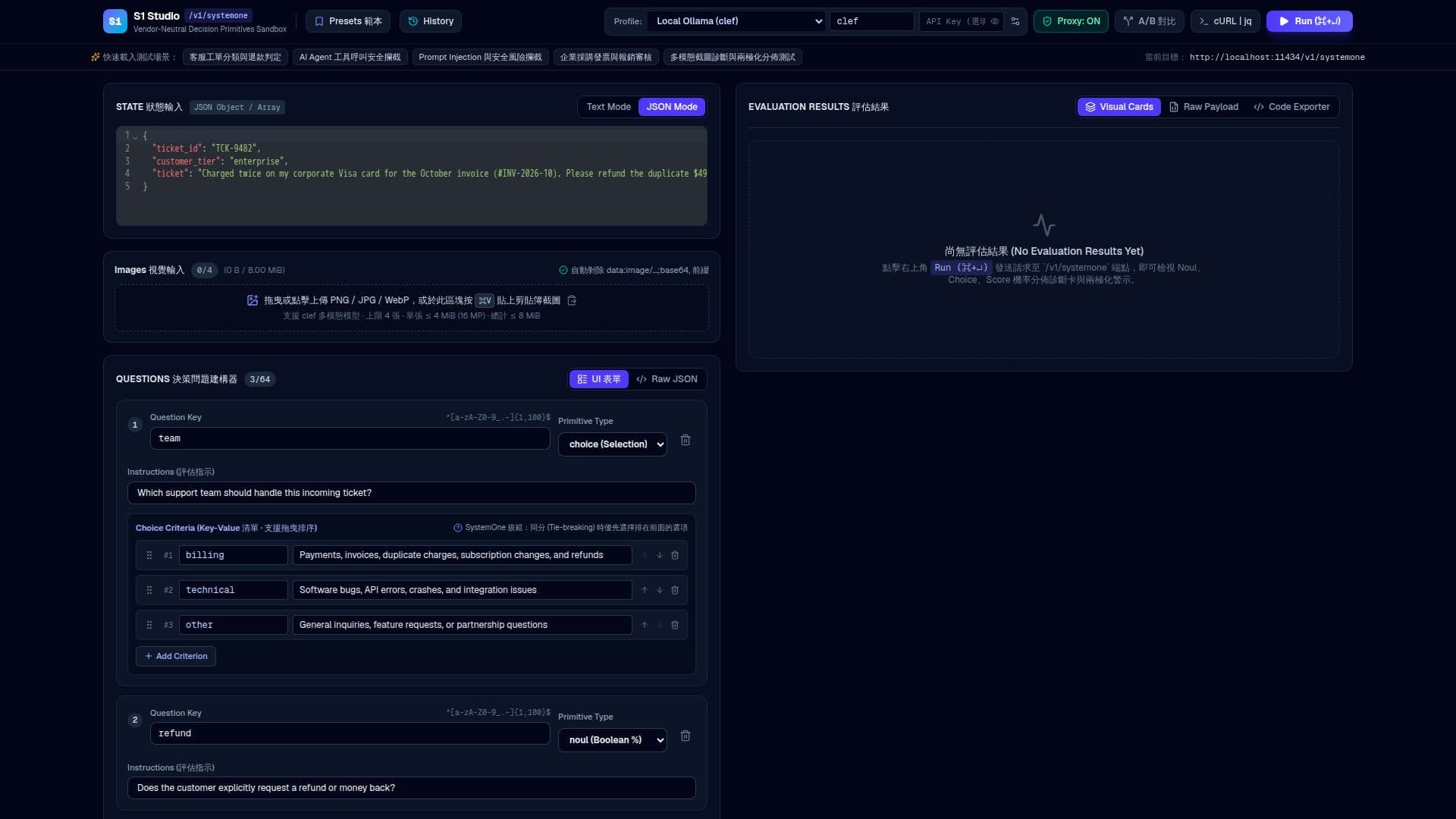The height and width of the screenshot is (819, 1456).
Task: Reveal API key with the eye icon
Action: tap(994, 21)
